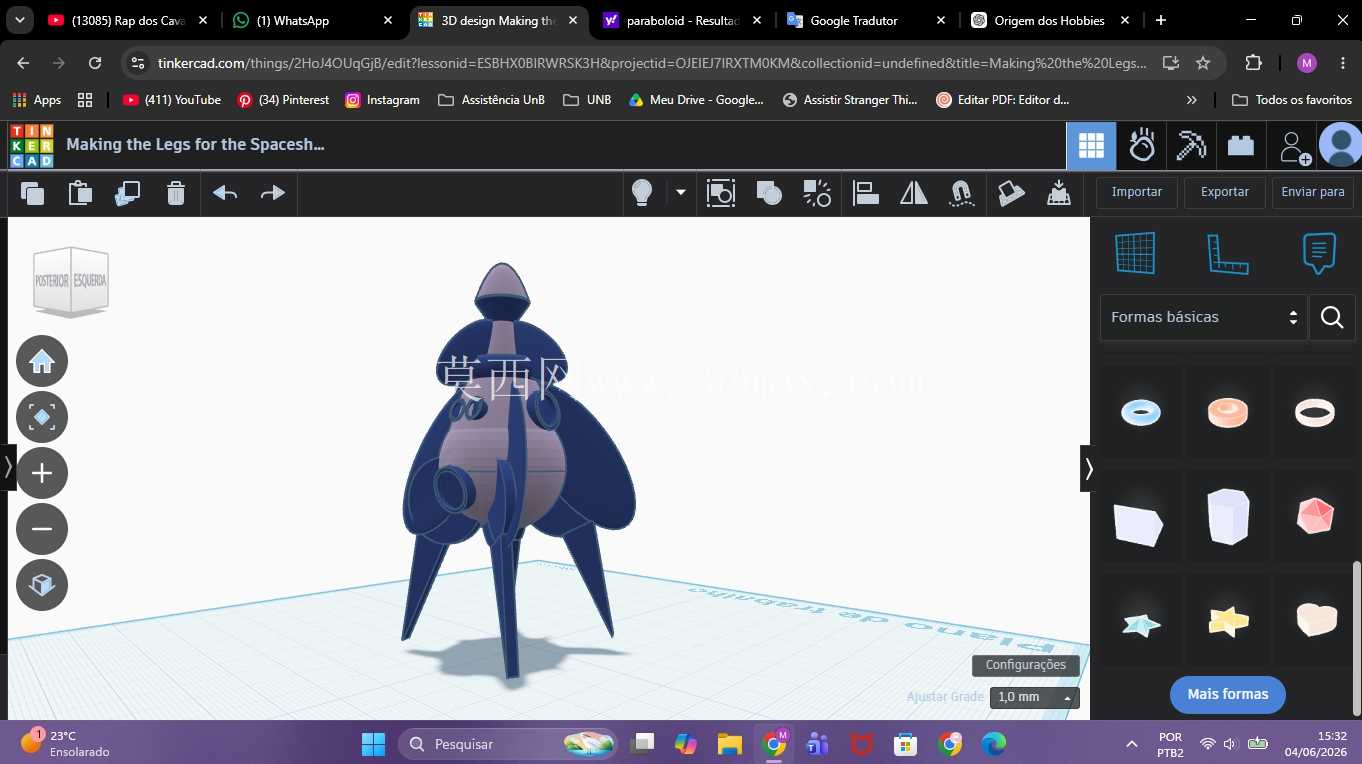Click the view cube
The image size is (1362, 764).
tap(70, 282)
